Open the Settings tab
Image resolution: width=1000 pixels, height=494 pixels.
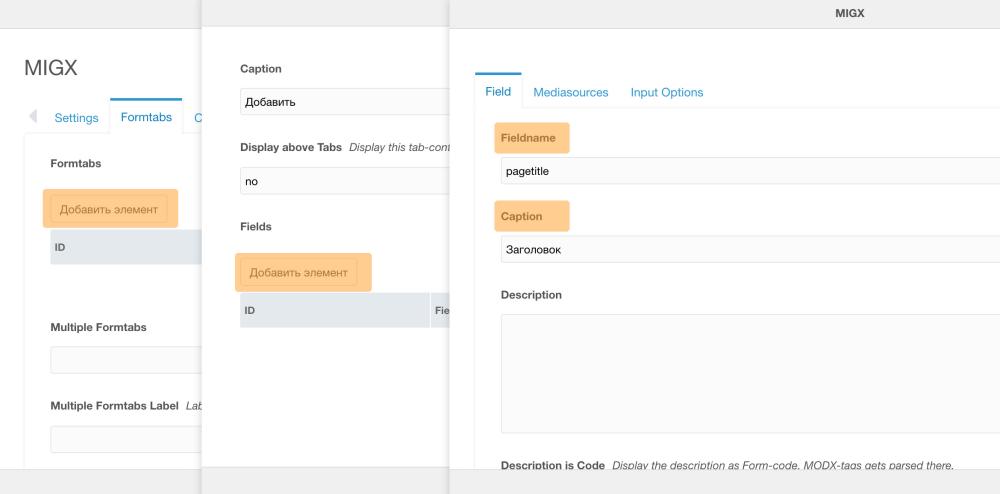pyautogui.click(x=77, y=118)
